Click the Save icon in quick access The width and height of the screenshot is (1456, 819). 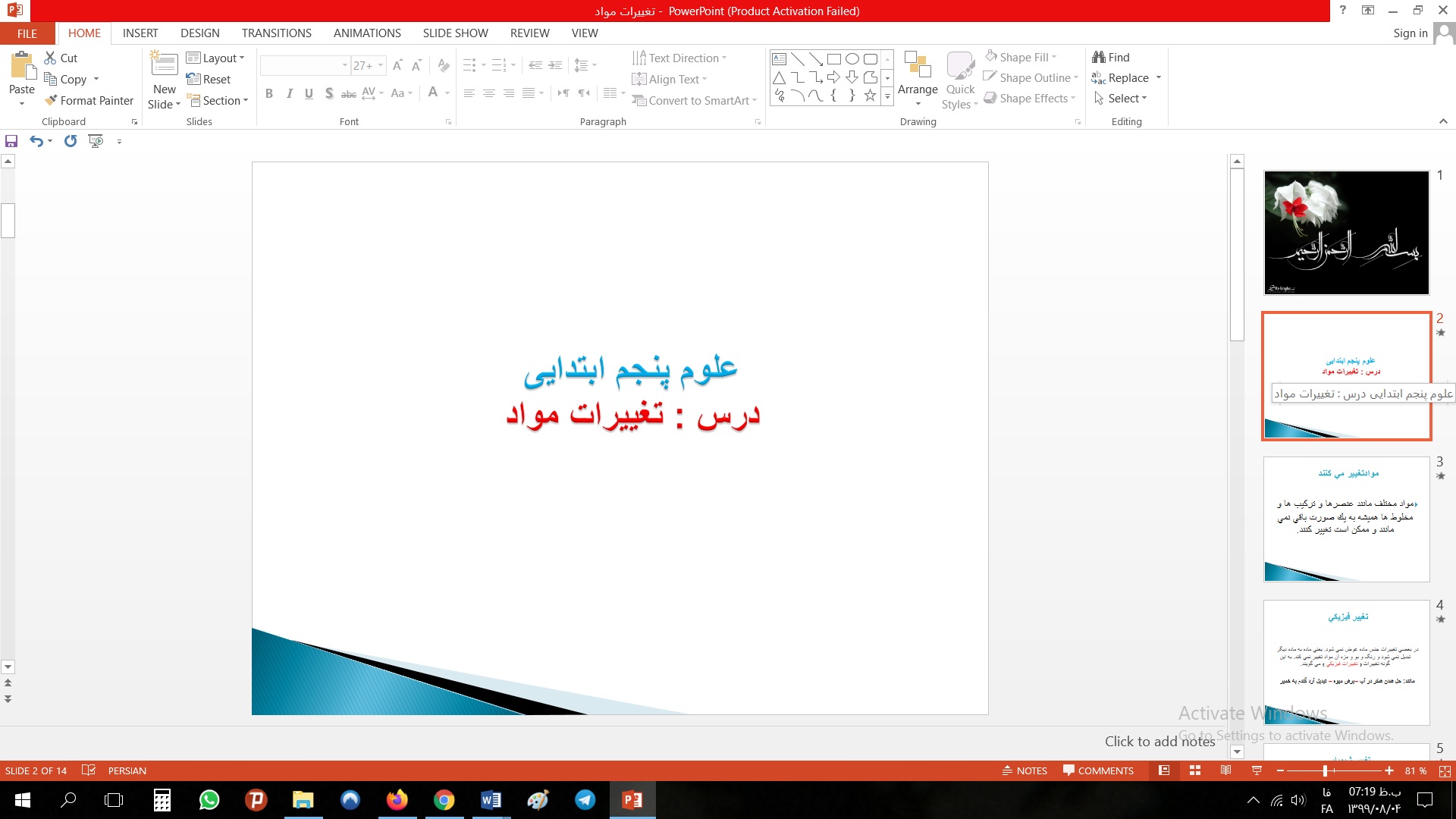11,141
